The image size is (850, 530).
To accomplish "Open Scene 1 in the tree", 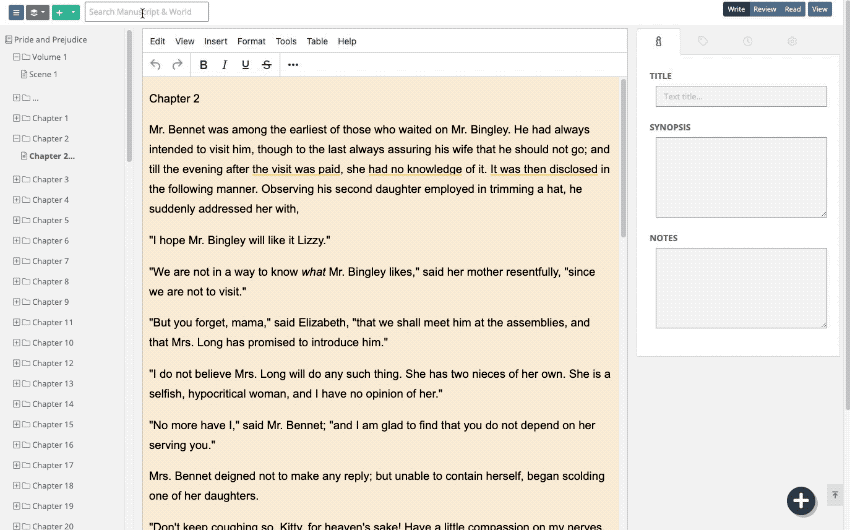I will pos(43,74).
